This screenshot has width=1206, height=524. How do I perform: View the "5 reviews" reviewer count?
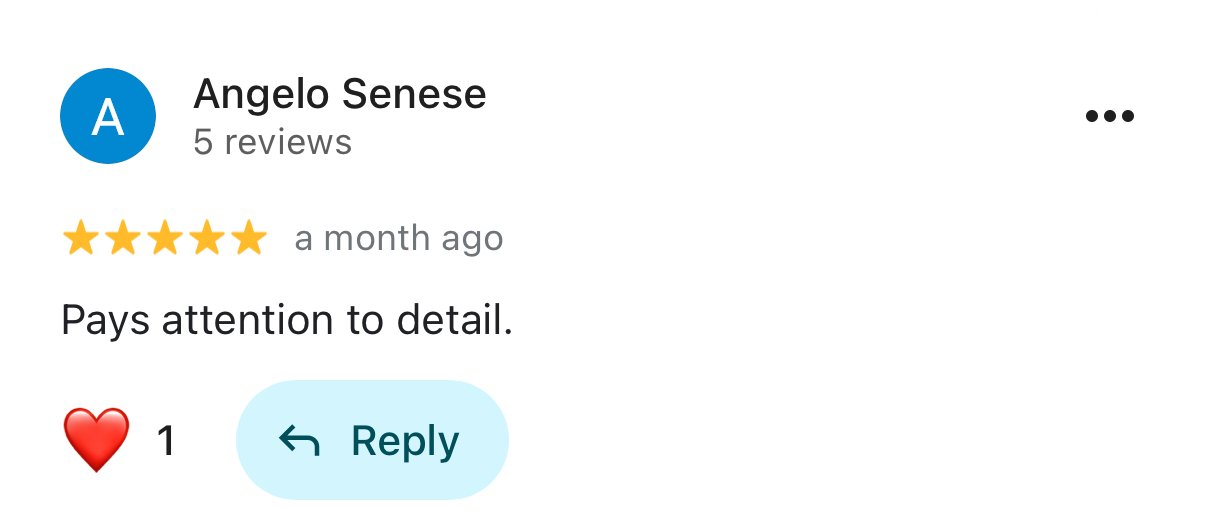coord(272,142)
